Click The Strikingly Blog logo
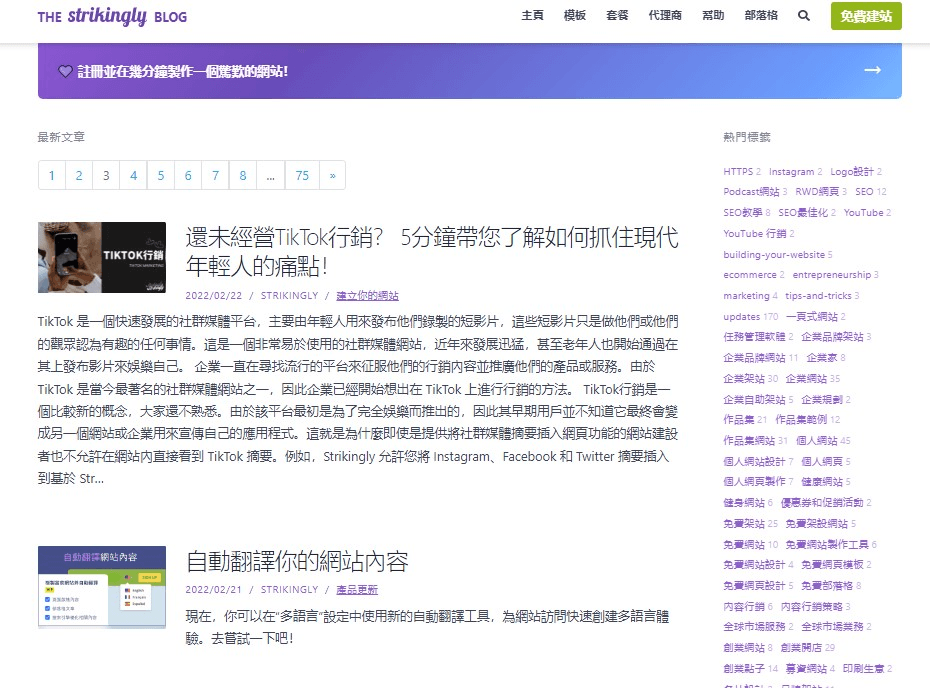This screenshot has width=930, height=688. coord(111,16)
